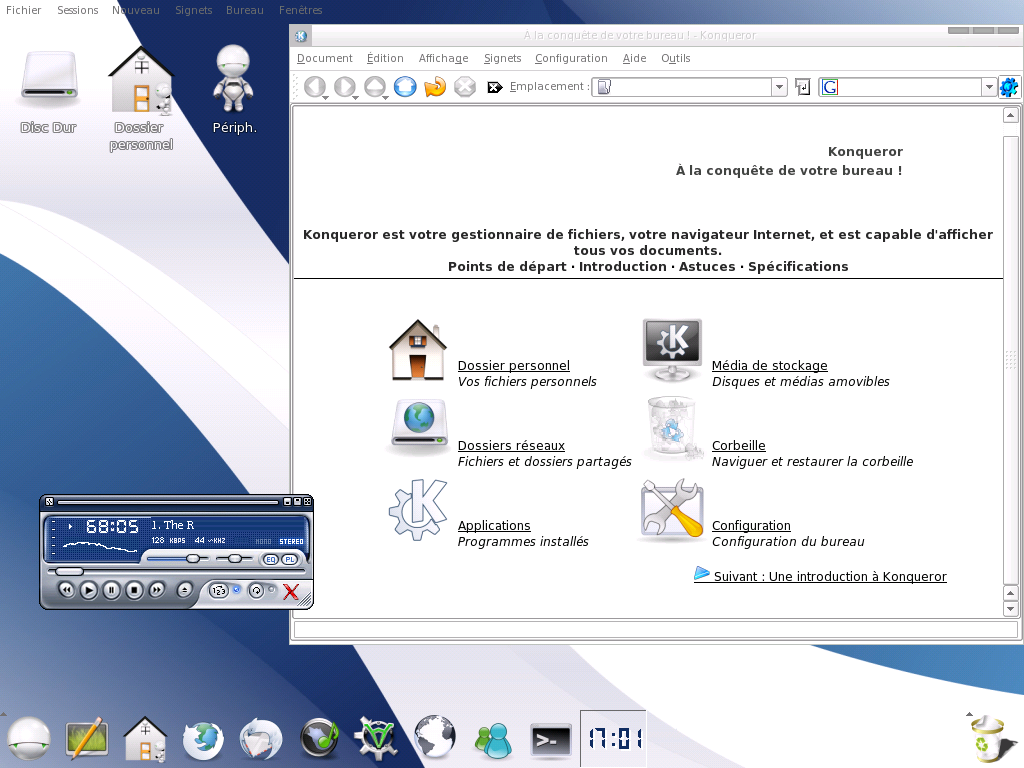Image resolution: width=1024 pixels, height=768 pixels.
Task: Clear the Emplacement location bar
Action: click(x=494, y=87)
